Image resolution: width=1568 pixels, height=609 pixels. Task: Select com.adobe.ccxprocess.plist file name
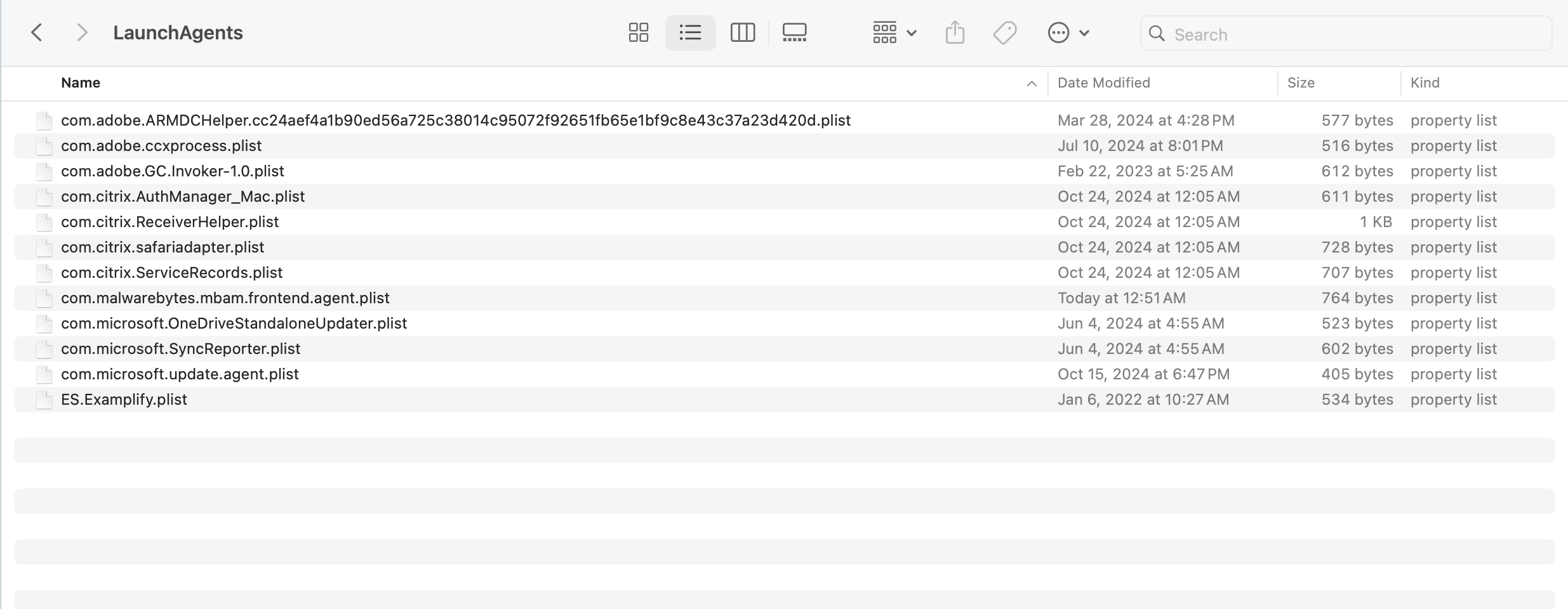pyautogui.click(x=161, y=146)
